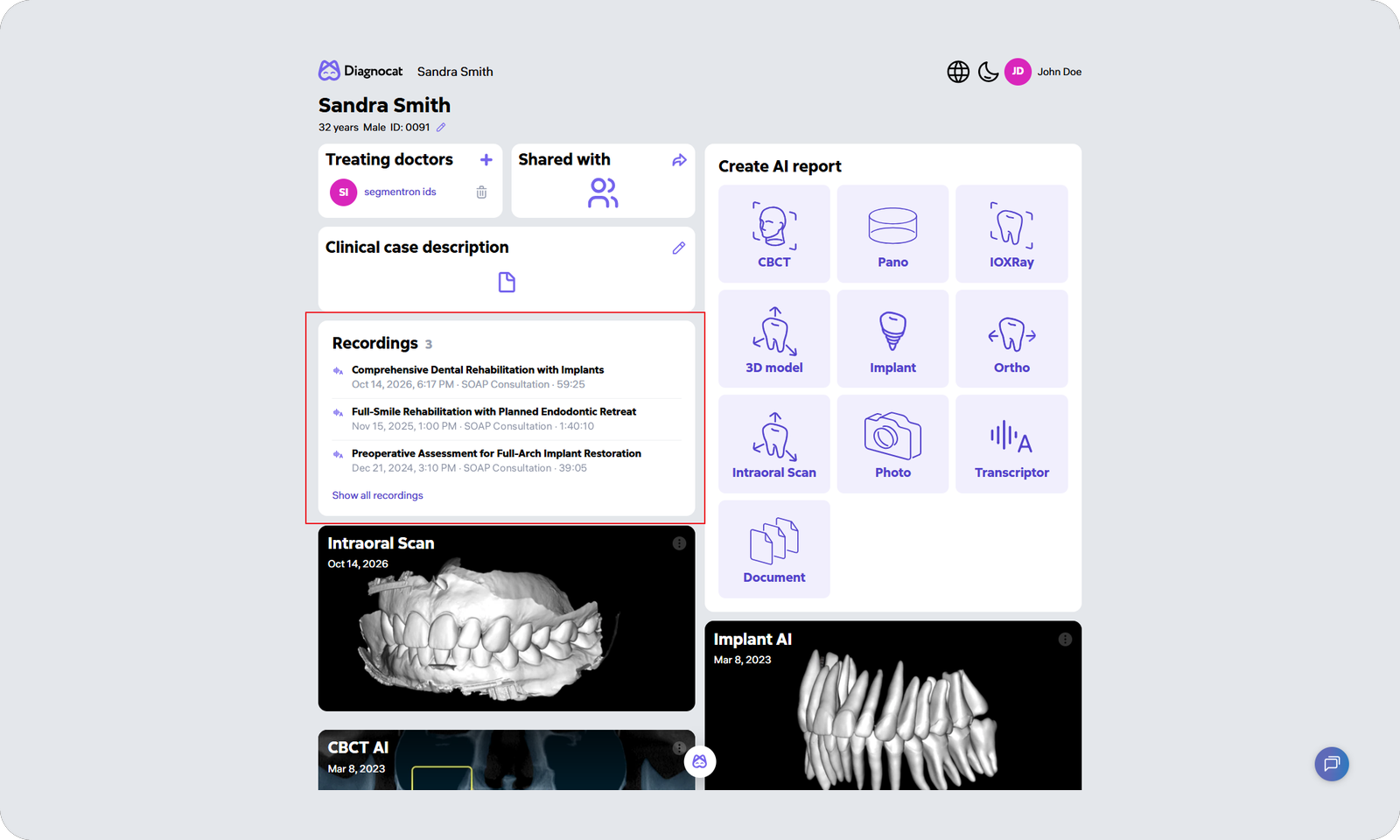Remove segmentron ids doctor via trash icon
1400x840 pixels.
click(x=481, y=192)
